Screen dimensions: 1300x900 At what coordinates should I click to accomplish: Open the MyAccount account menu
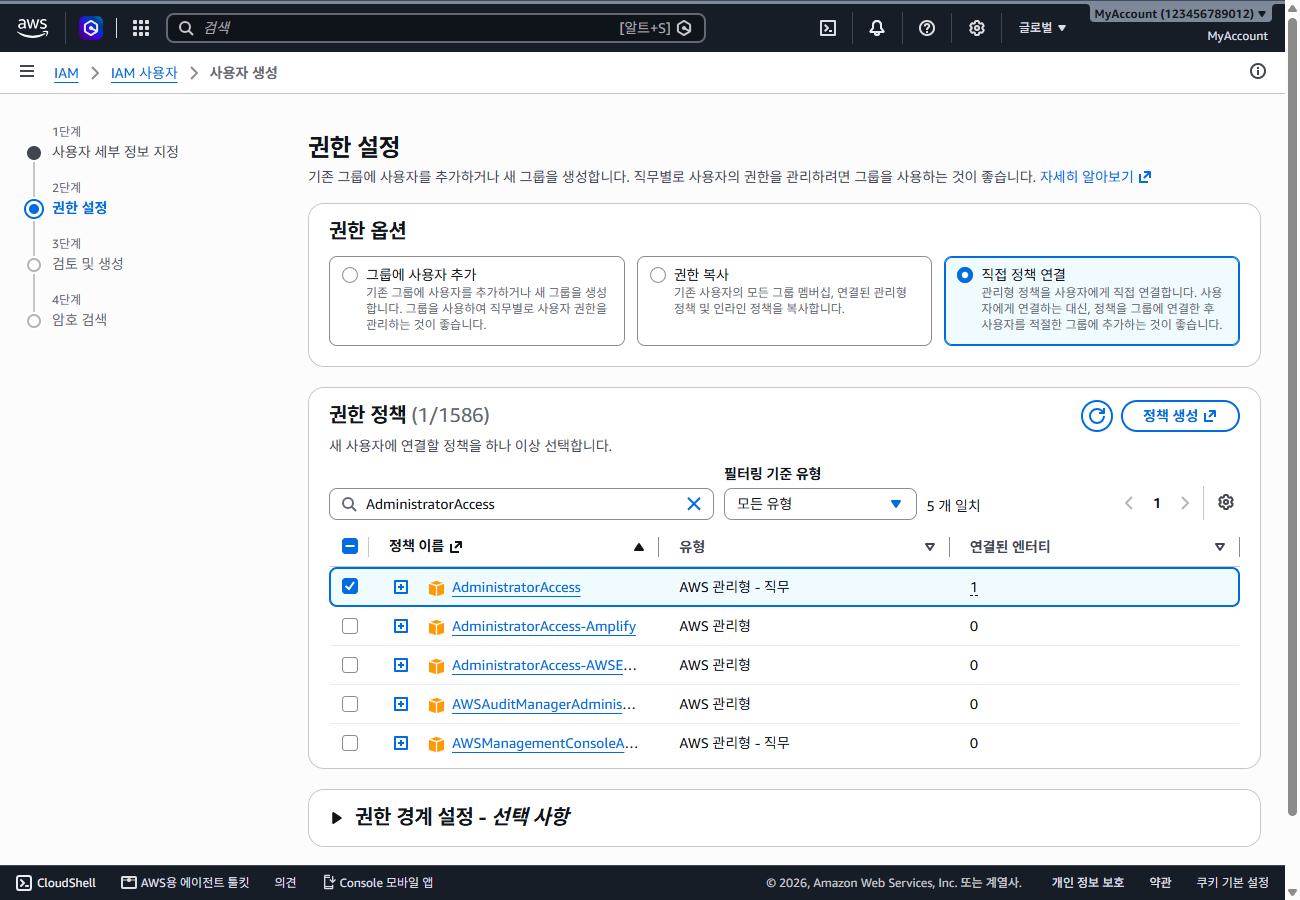coord(1181,14)
